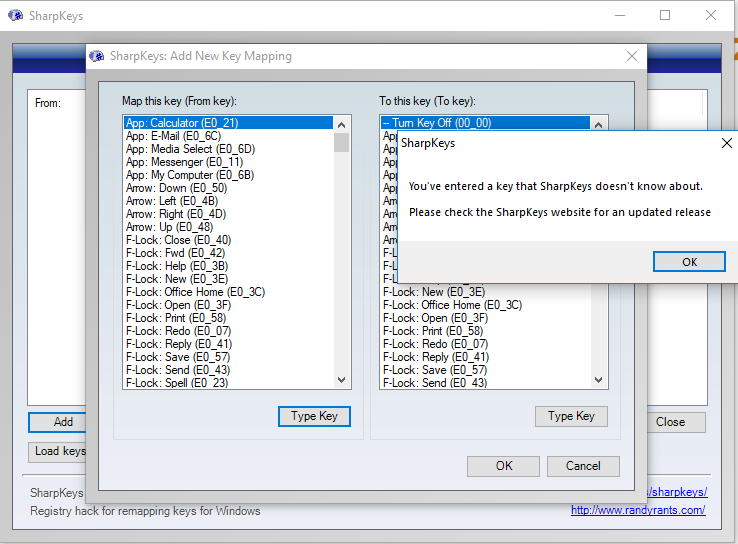This screenshot has width=738, height=544.
Task: Open the /sharpkeys/ hyperlink
Action: tap(677, 492)
